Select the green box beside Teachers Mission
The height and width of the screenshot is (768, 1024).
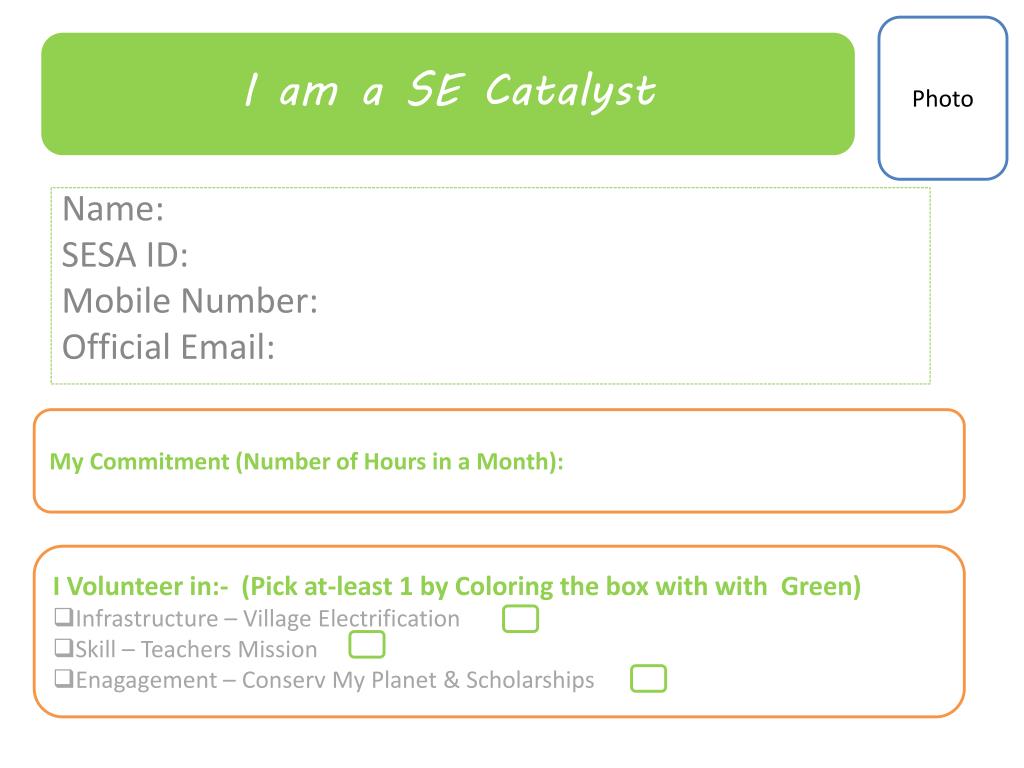(367, 644)
